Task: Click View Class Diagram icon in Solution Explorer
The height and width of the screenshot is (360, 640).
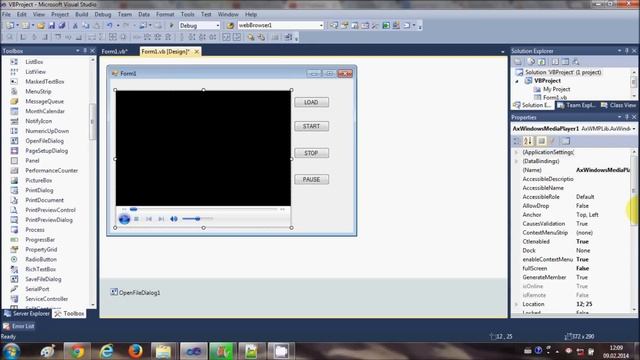Action: pos(576,62)
